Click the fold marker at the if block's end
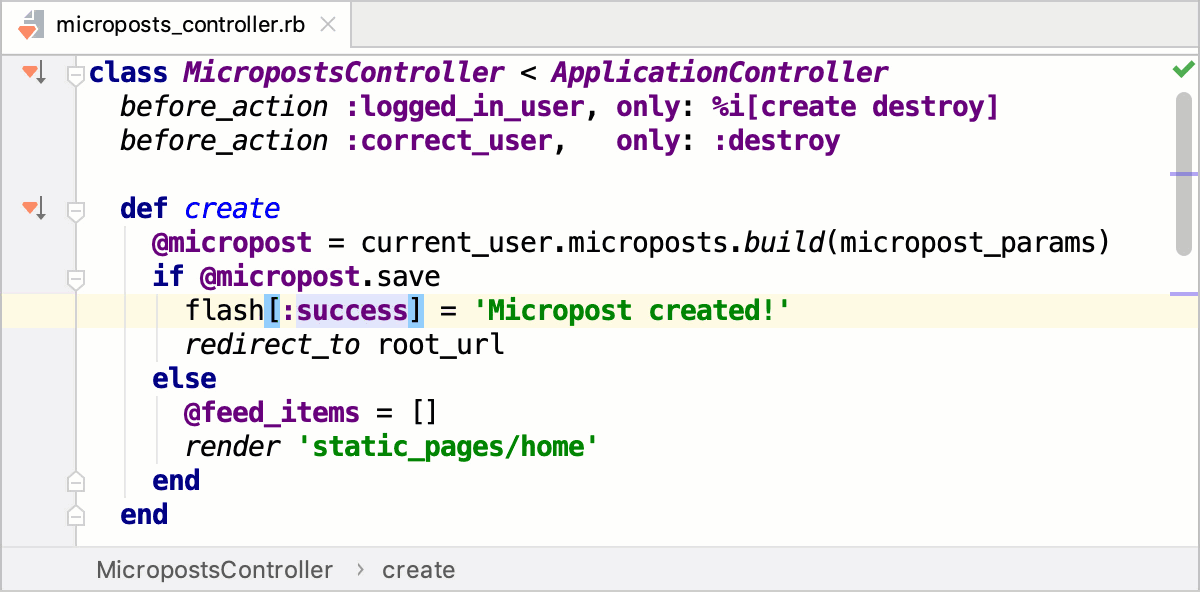Viewport: 1200px width, 592px height. click(x=75, y=482)
